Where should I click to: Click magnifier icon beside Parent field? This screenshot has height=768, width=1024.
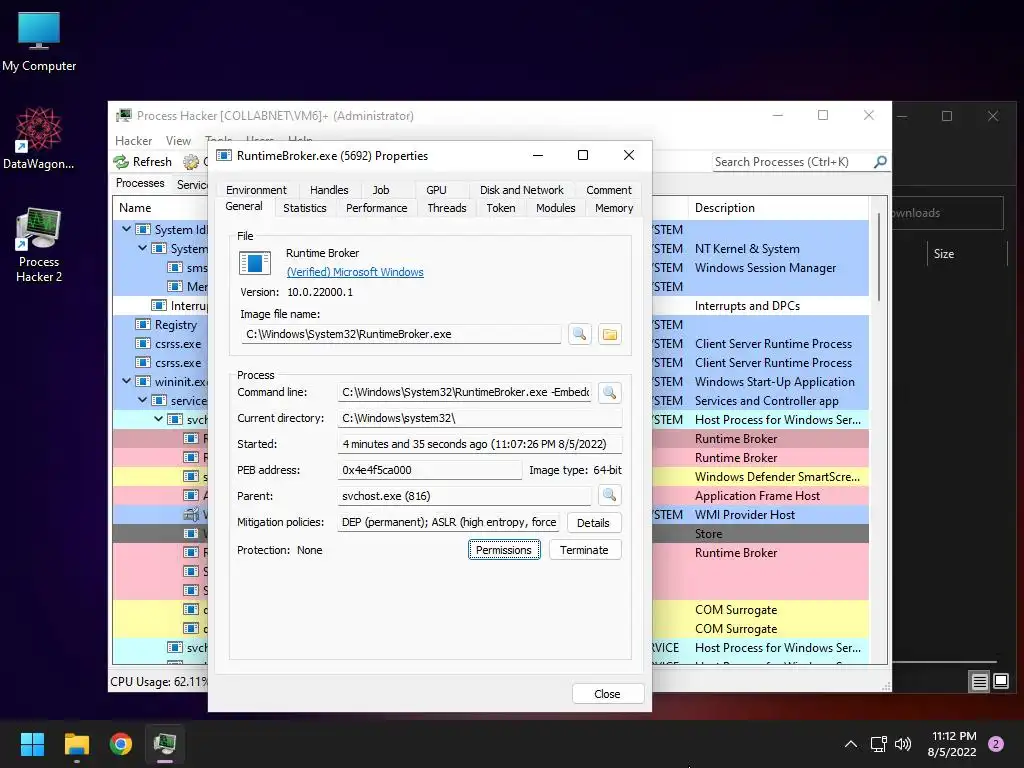(609, 496)
